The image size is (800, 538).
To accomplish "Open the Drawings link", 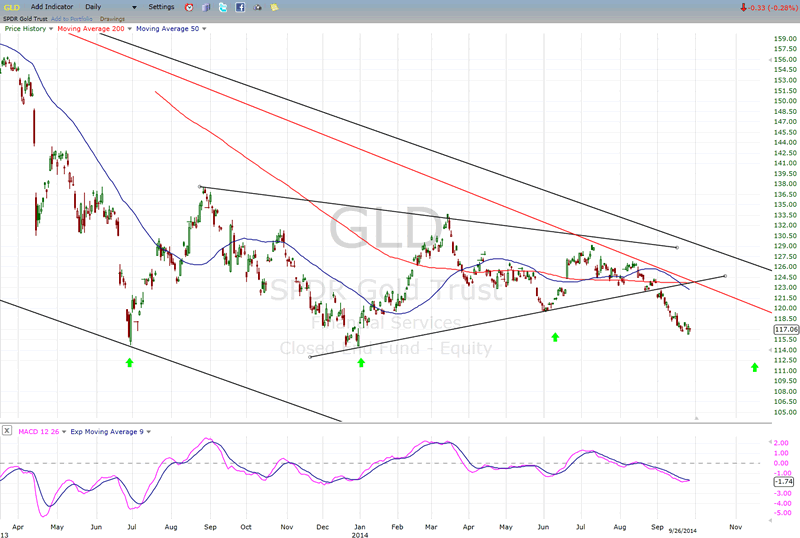I will point(112,19).
